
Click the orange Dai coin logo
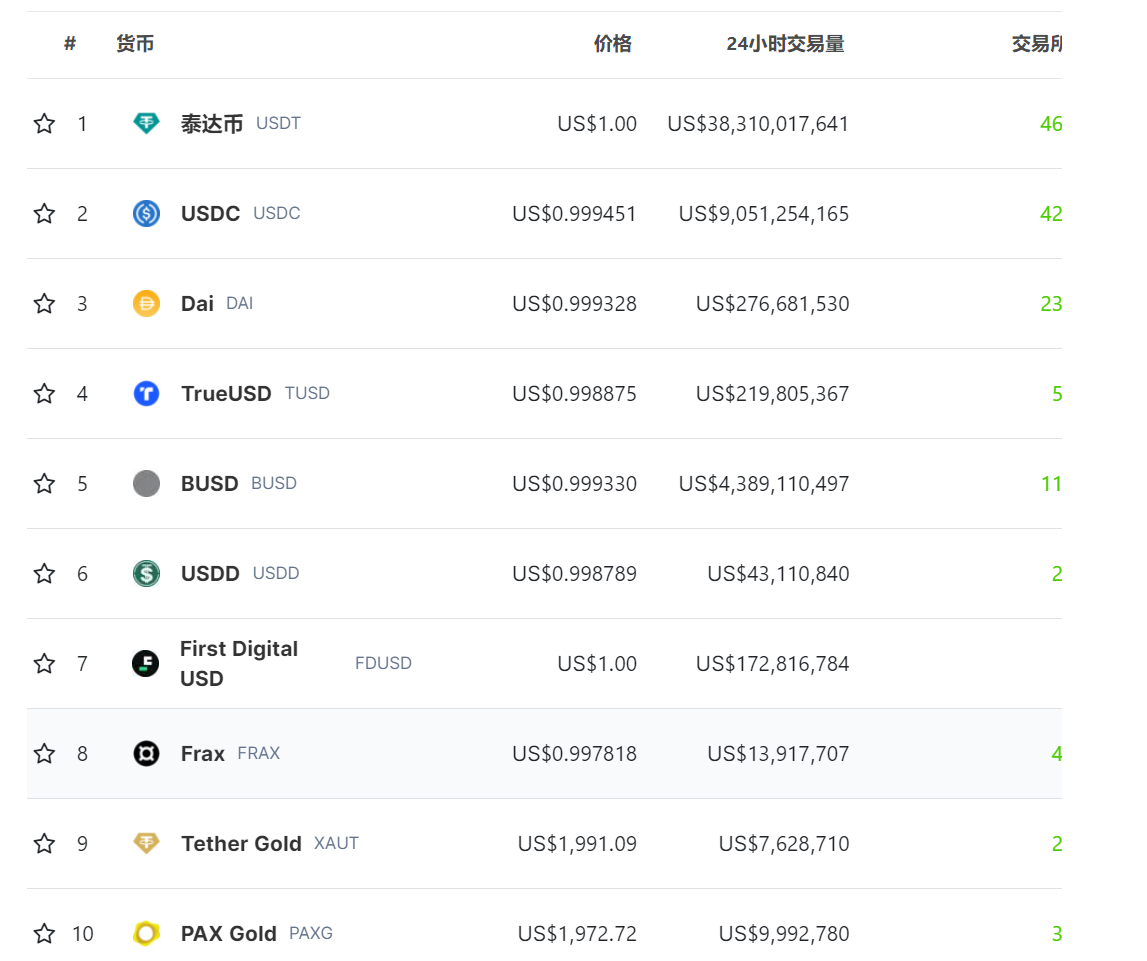(x=146, y=304)
